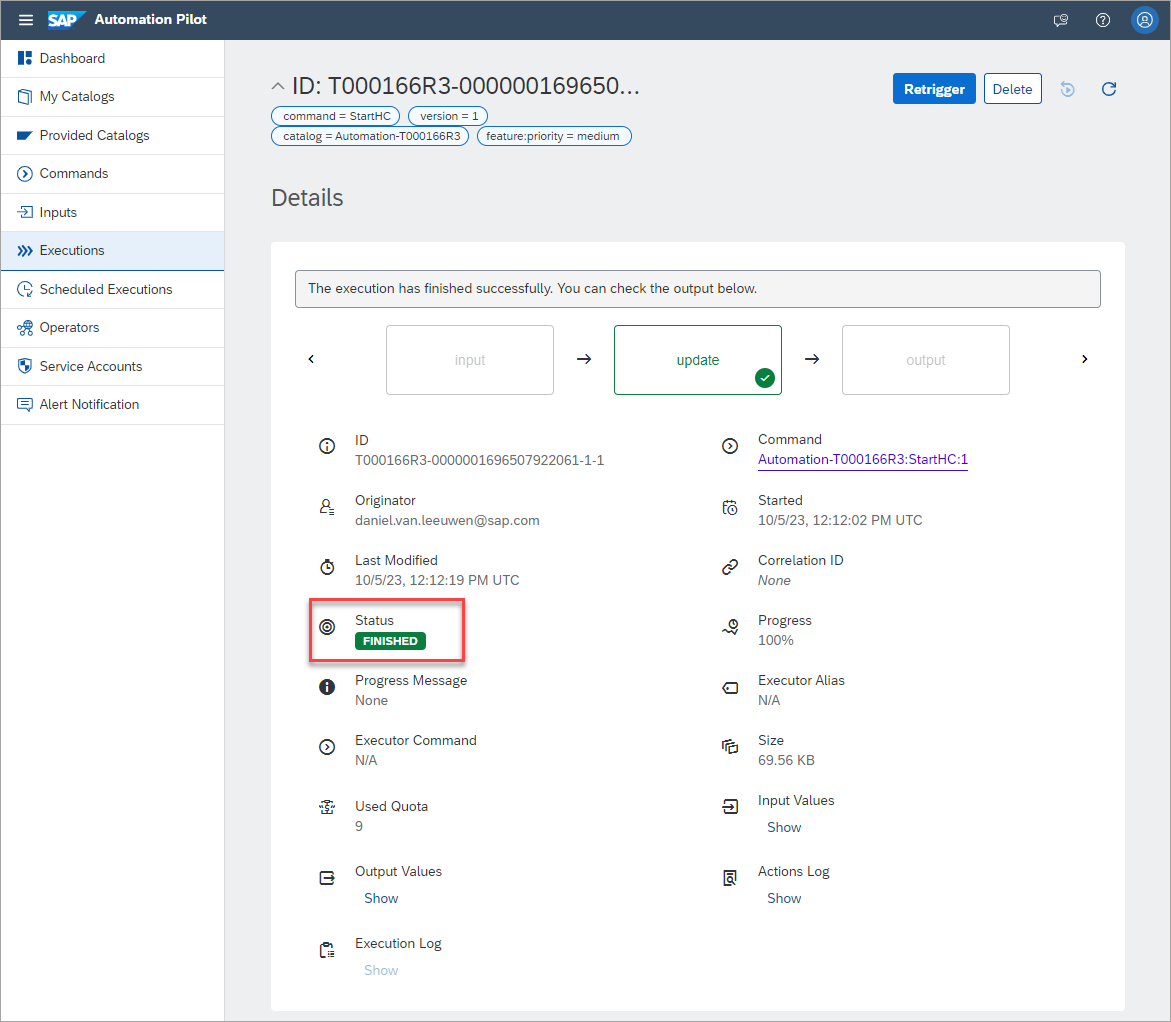
Task: Click the Last Modified time 12:12:19 PM UTC
Action: coord(464,580)
